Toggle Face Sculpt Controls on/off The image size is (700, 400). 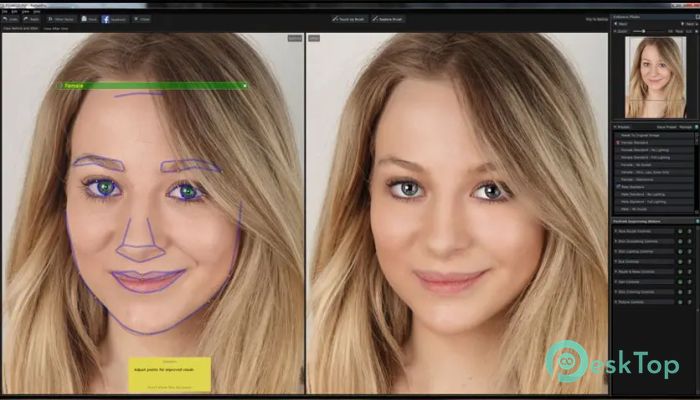680,231
